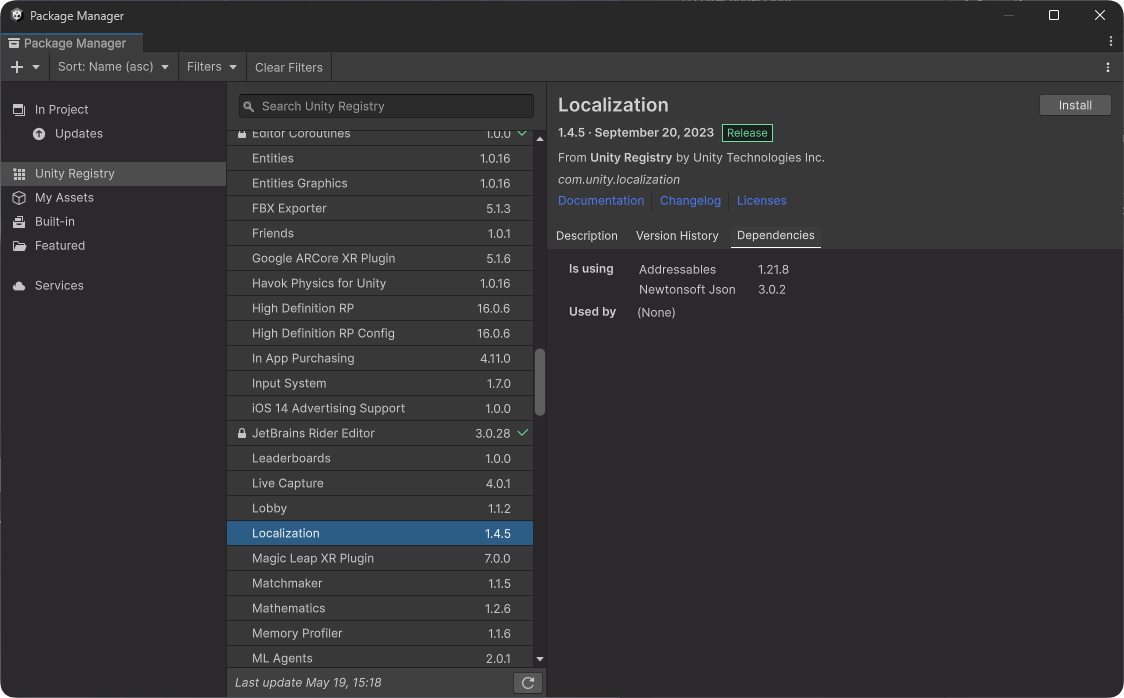Select the Package Manager window tab
This screenshot has width=1124, height=698.
[x=72, y=43]
